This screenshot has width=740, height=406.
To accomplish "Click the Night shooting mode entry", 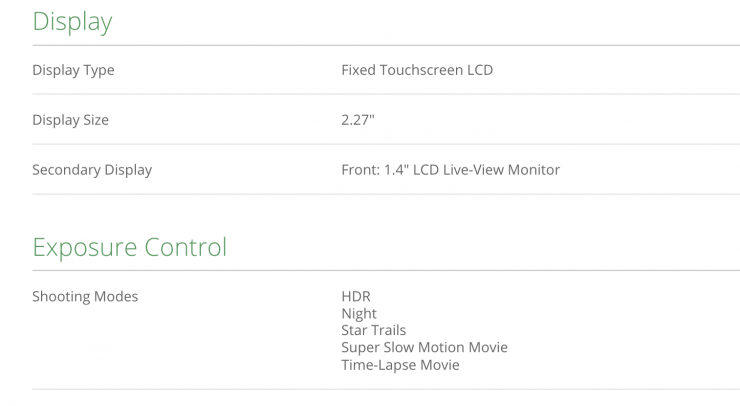I will pos(359,314).
